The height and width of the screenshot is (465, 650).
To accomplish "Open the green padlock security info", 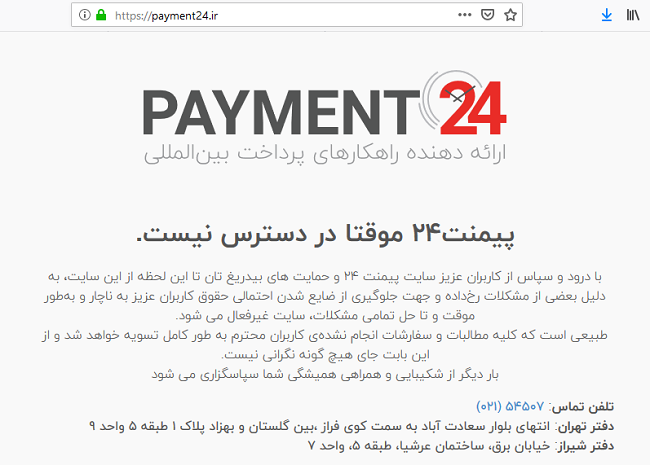I will click(x=101, y=15).
